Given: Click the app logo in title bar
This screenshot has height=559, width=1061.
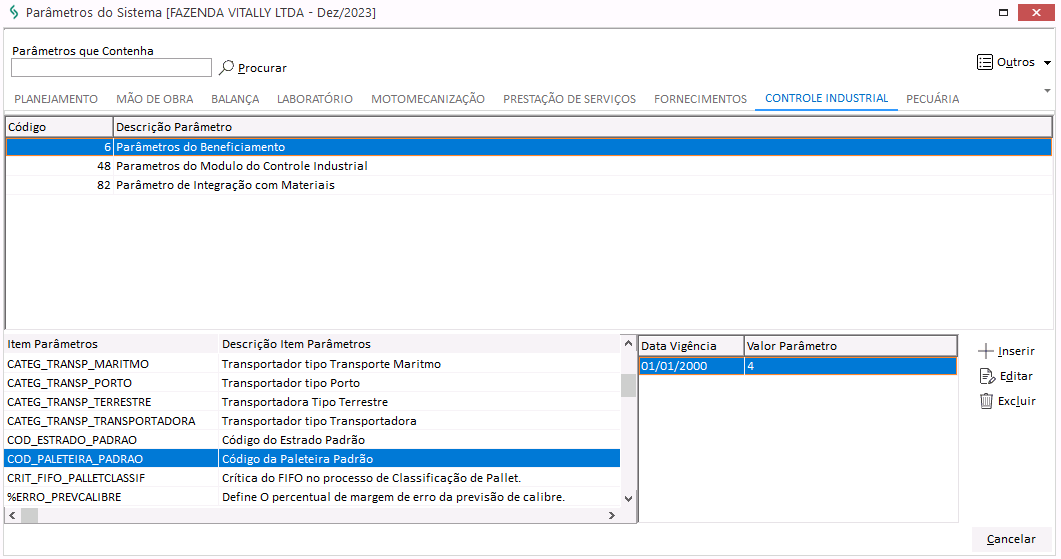Looking at the screenshot, I should [14, 12].
